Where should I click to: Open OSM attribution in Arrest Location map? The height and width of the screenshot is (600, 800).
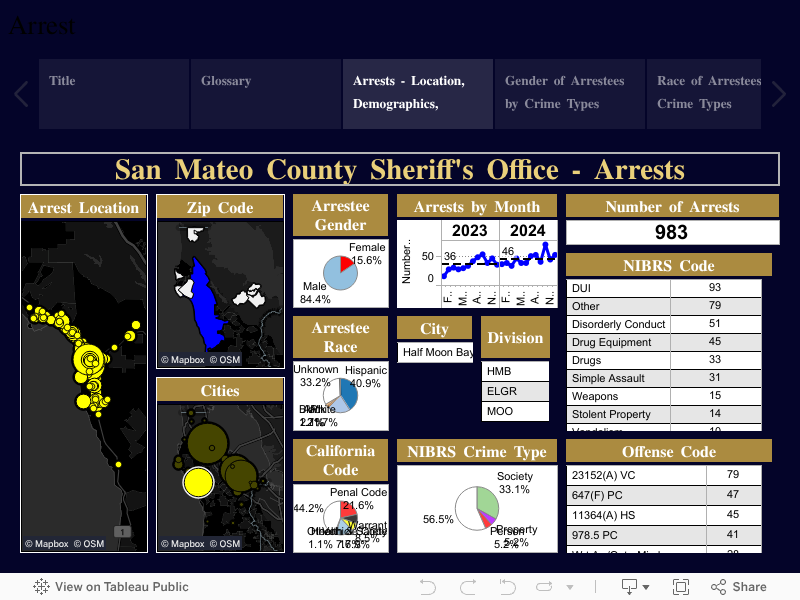click(89, 544)
